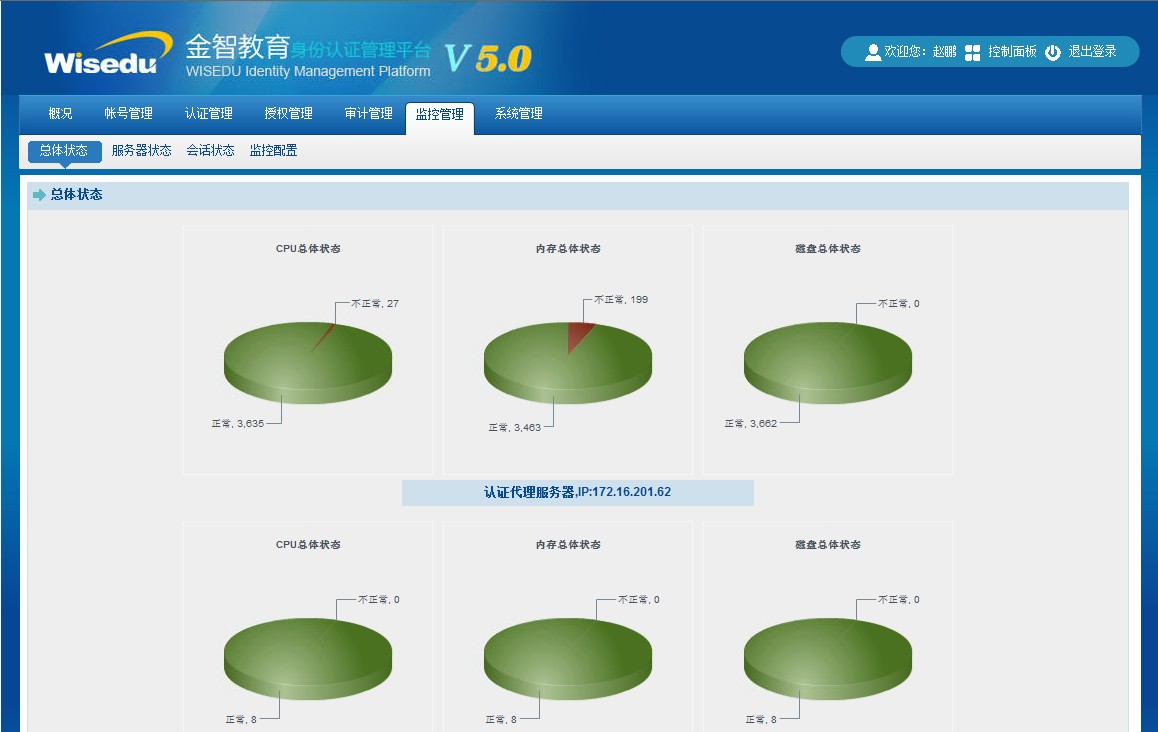Image resolution: width=1158 pixels, height=732 pixels.
Task: Open the 概况 overview tab
Action: pos(61,114)
